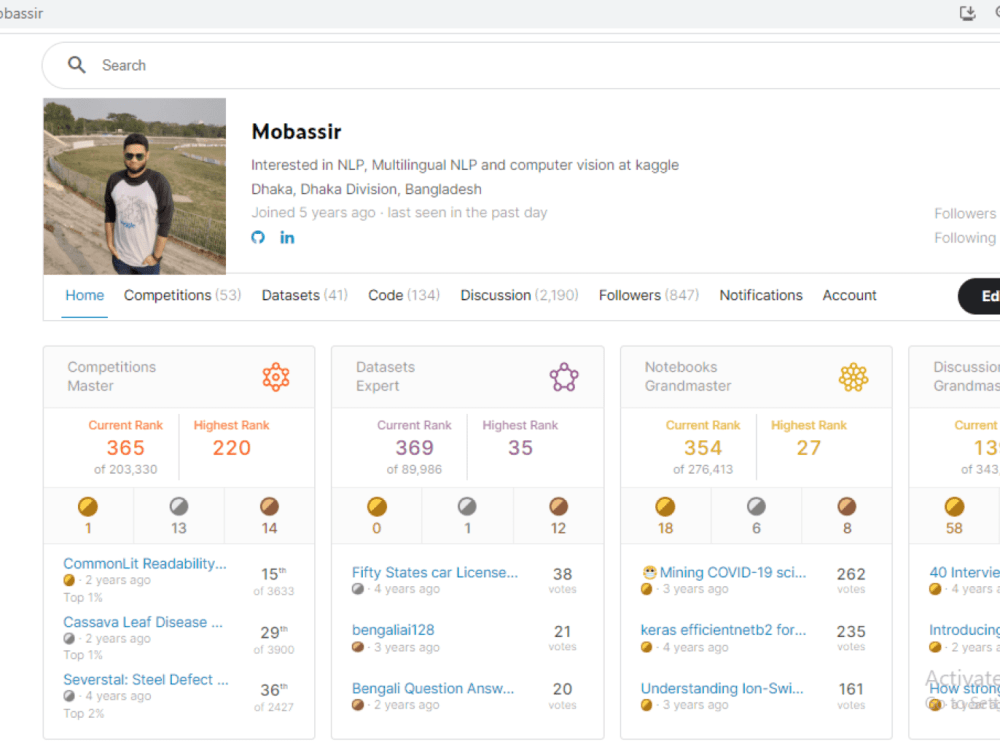The image size is (1000, 750).
Task: Click the LinkedIn icon below the bio
Action: click(x=287, y=237)
